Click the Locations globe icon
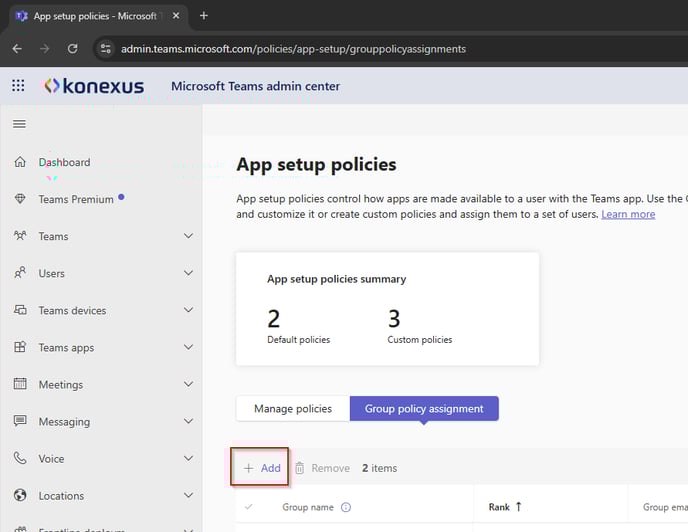Image resolution: width=688 pixels, height=532 pixels. (20, 495)
